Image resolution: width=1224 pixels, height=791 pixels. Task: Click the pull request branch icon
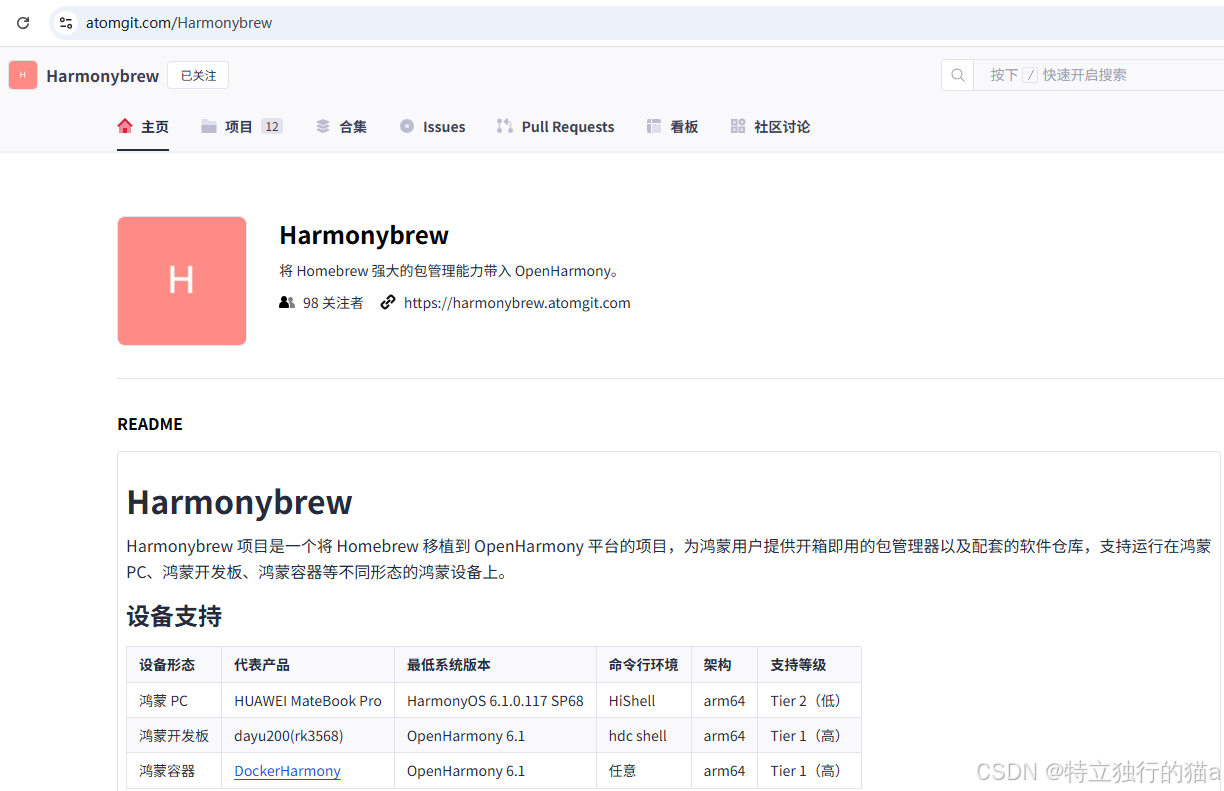click(505, 126)
